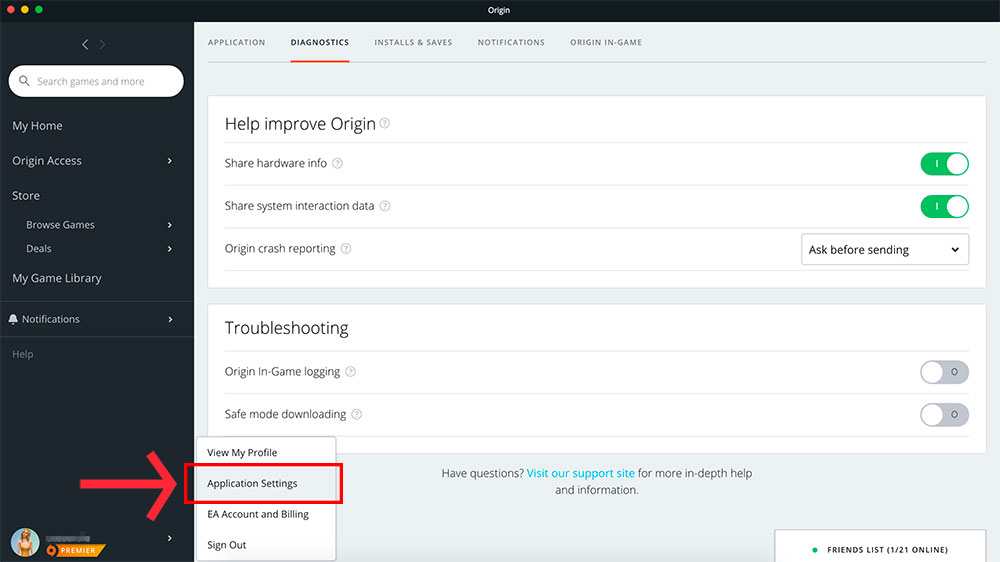This screenshot has width=1000, height=562.
Task: Click the Deals label
Action: point(38,249)
